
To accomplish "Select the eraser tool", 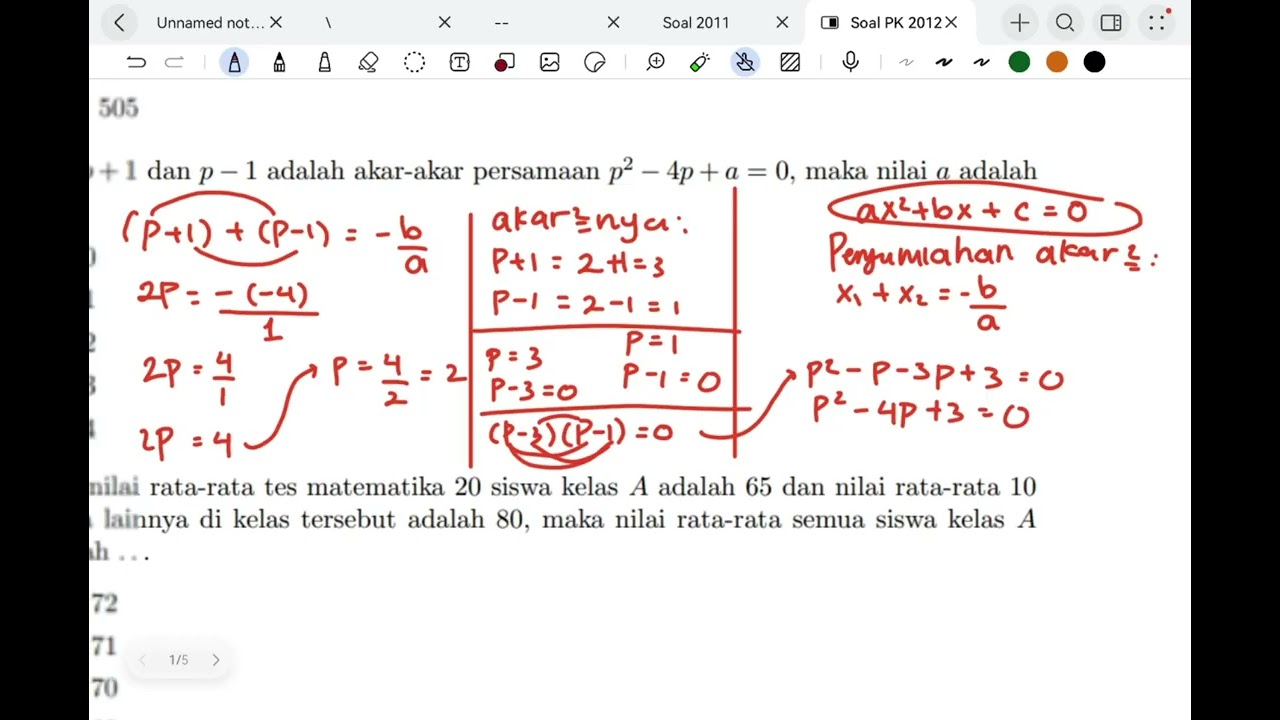I will pyautogui.click(x=368, y=62).
